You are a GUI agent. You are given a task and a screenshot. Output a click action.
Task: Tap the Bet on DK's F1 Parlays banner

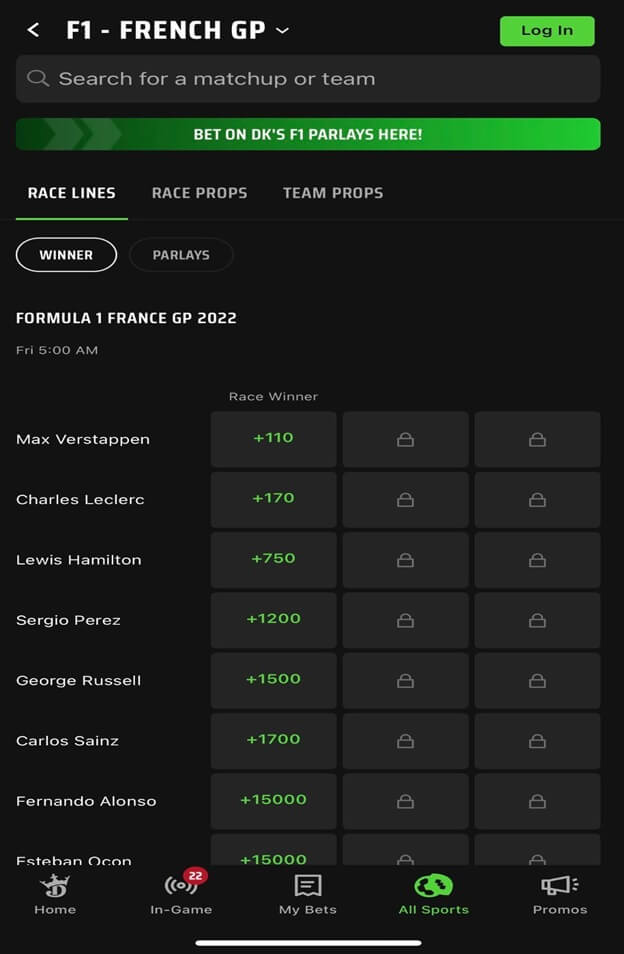point(308,134)
